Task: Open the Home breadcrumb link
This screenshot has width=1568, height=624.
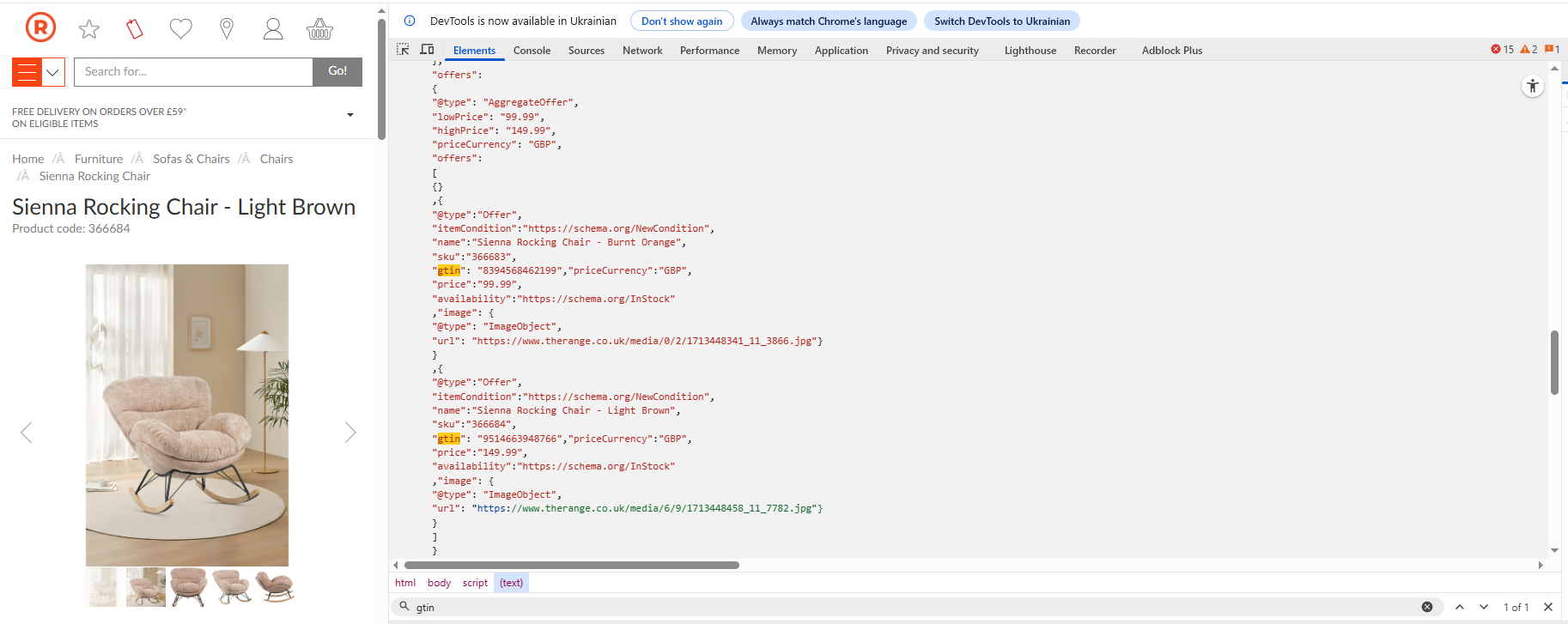Action: (x=28, y=159)
